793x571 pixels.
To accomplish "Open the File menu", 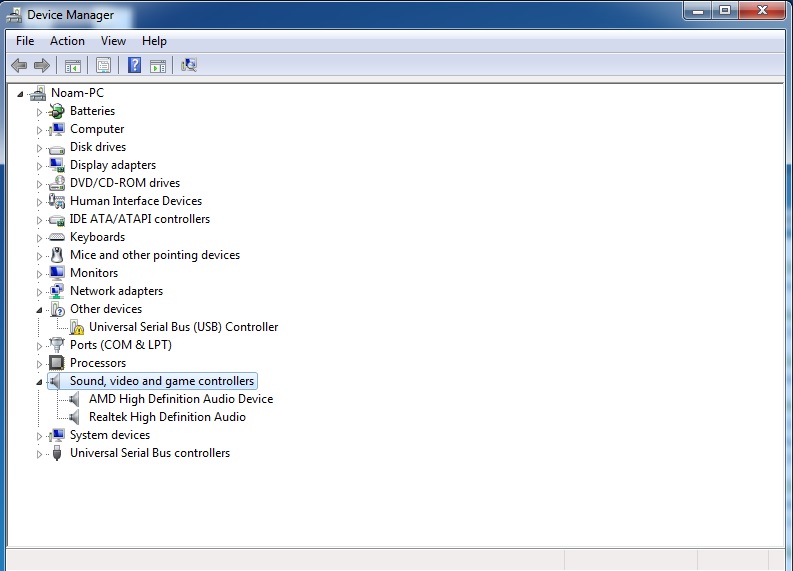I will [25, 41].
